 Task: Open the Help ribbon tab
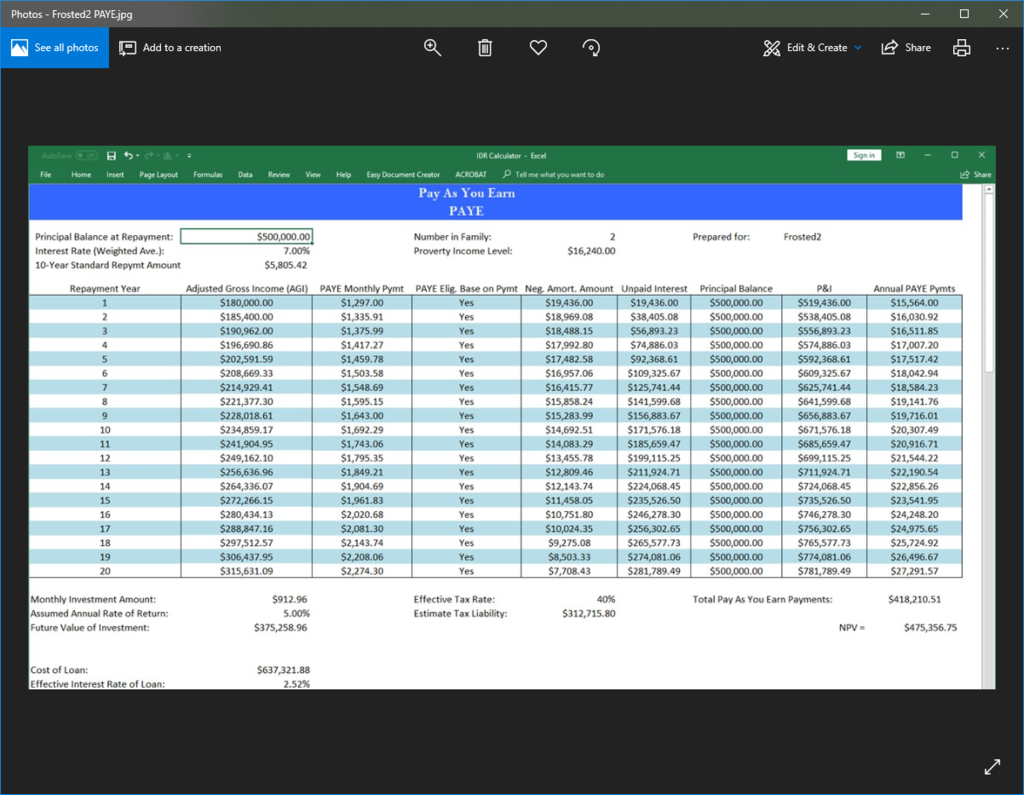coord(344,174)
